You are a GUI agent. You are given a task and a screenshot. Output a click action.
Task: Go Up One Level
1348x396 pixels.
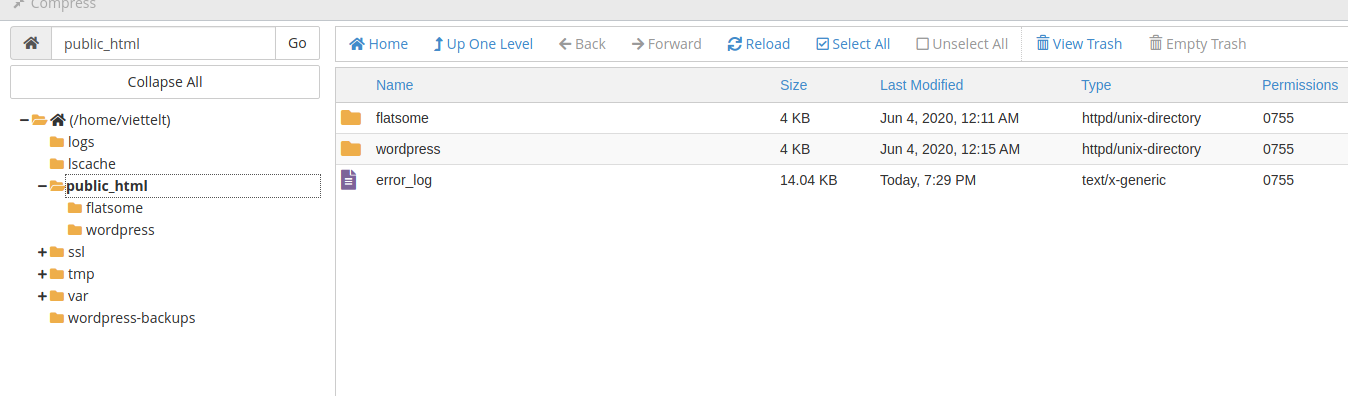pyautogui.click(x=482, y=44)
